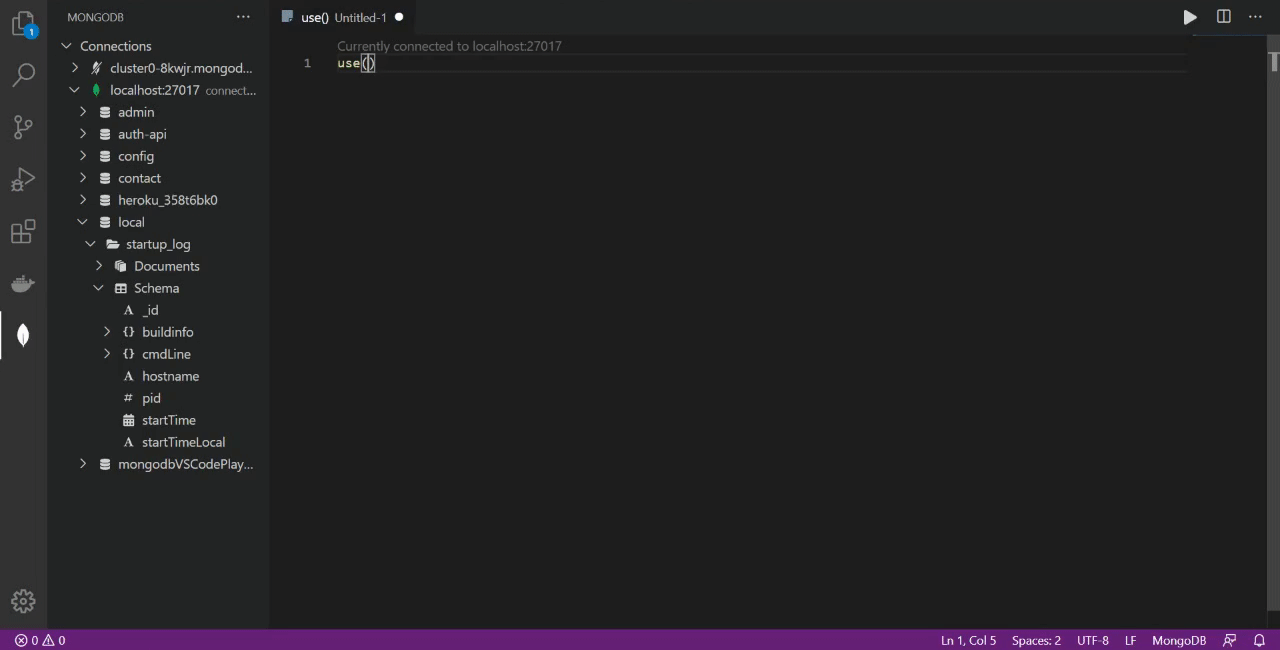
Task: Click the folder icon of startup_log collection
Action: (113, 244)
